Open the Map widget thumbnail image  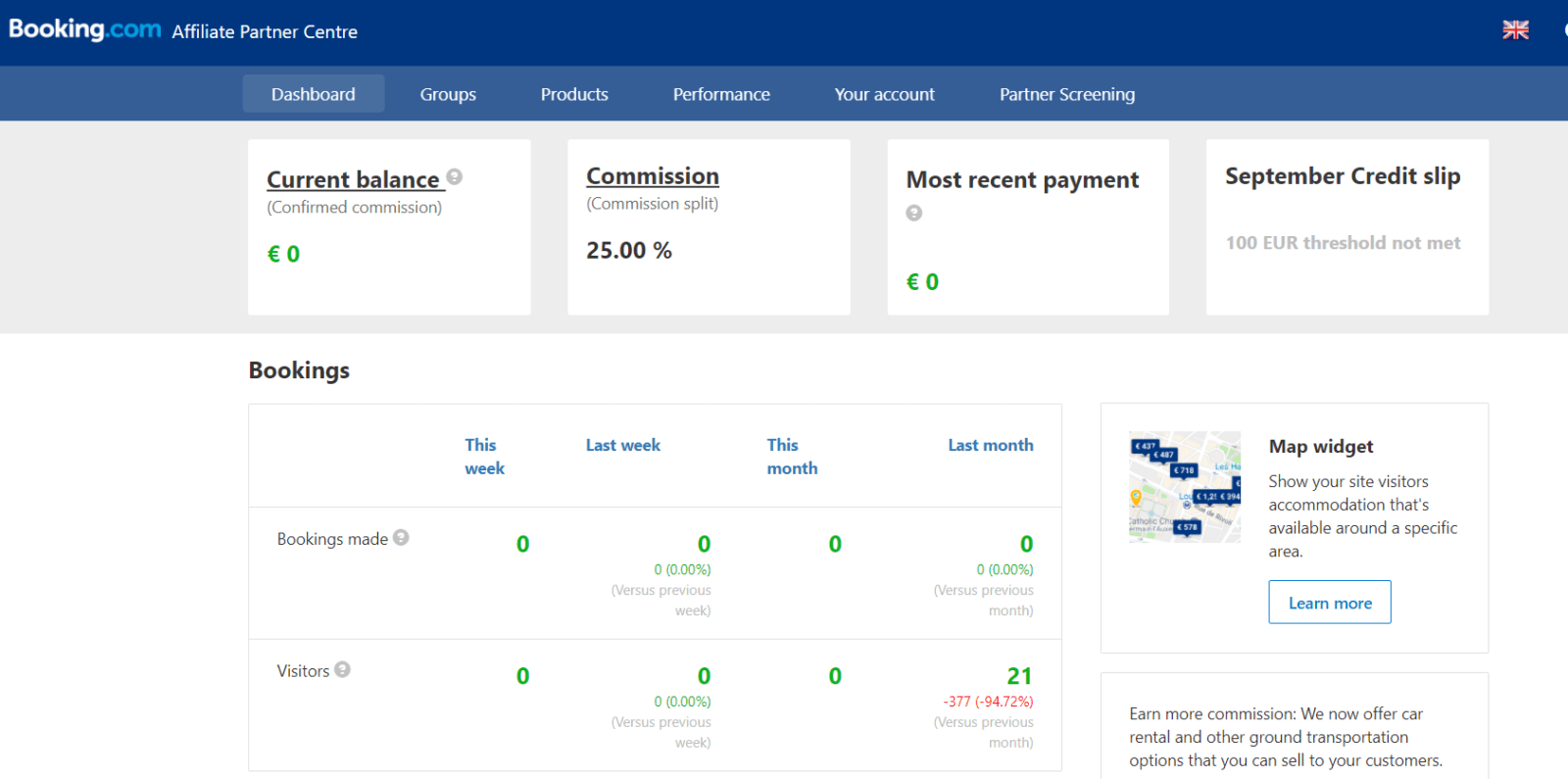(x=1184, y=487)
